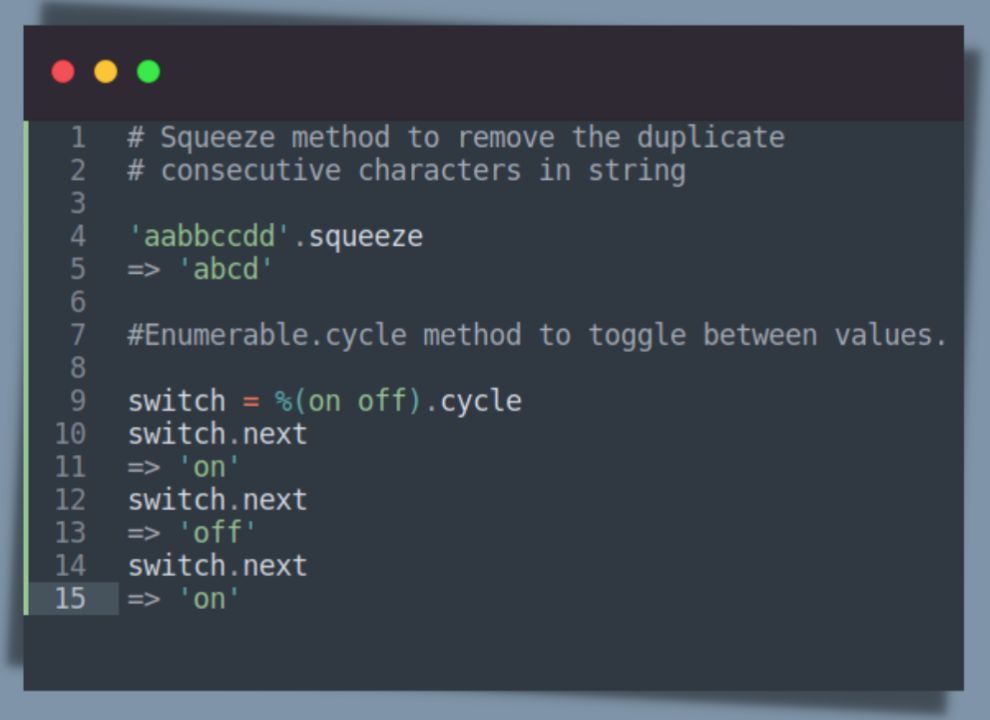Click the .cycle method on line 9

point(474,402)
